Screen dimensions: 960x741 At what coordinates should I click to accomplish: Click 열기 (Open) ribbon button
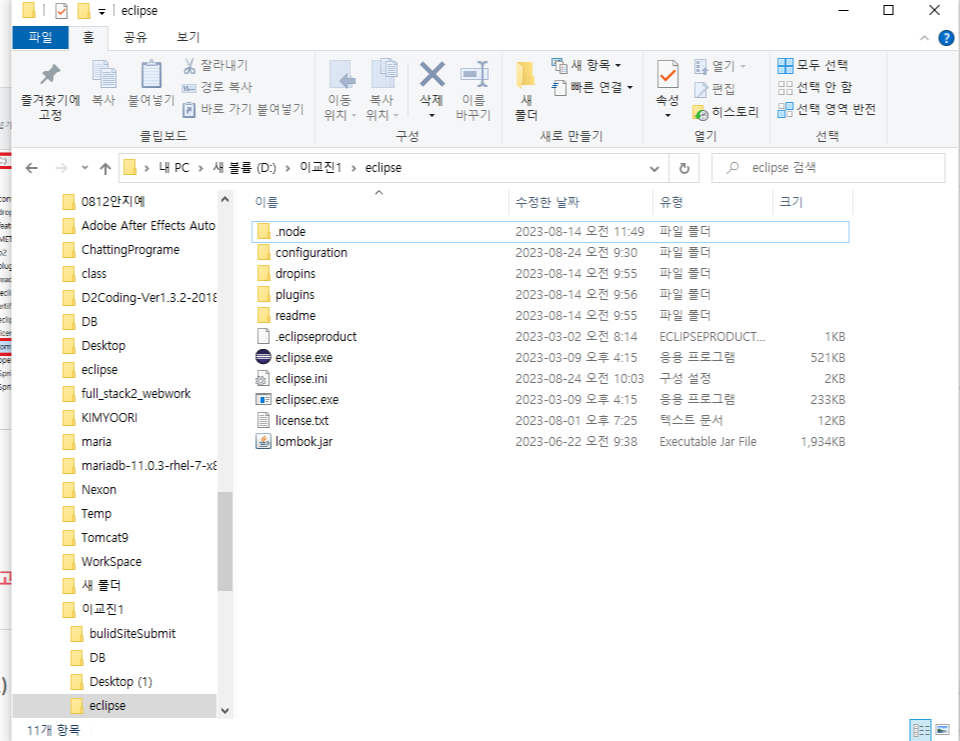(x=720, y=66)
